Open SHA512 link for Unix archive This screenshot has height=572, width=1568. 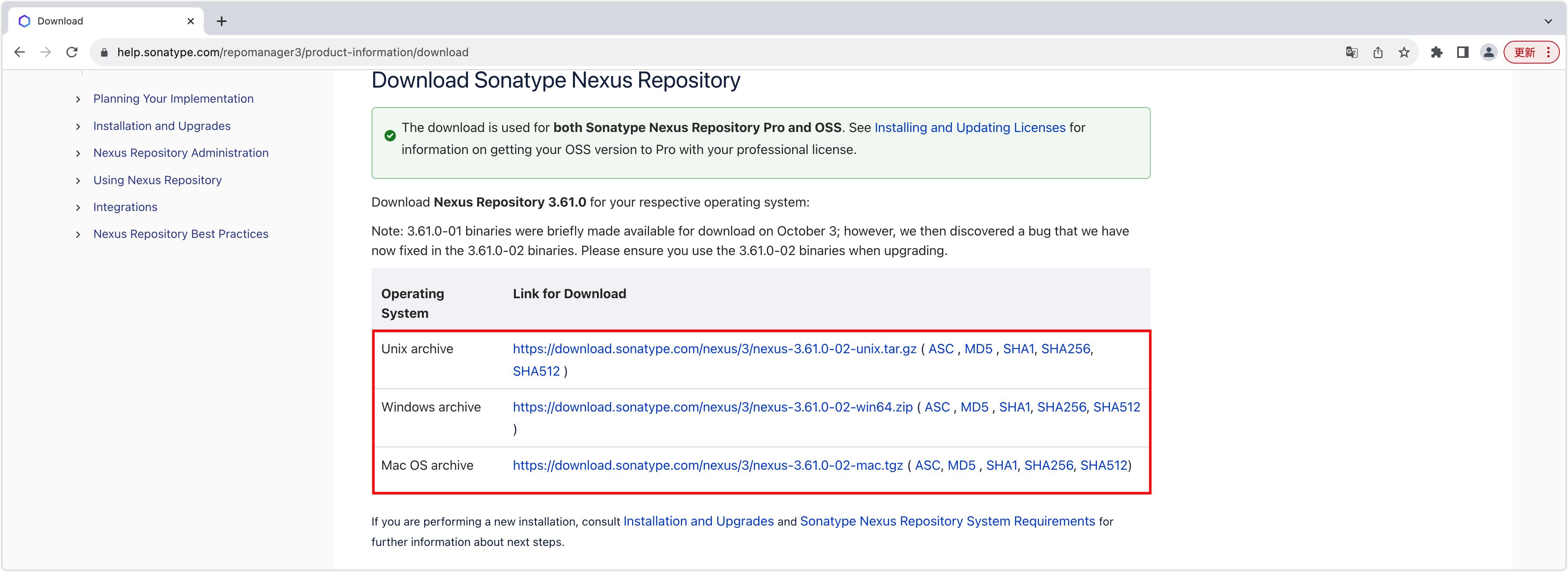click(536, 371)
